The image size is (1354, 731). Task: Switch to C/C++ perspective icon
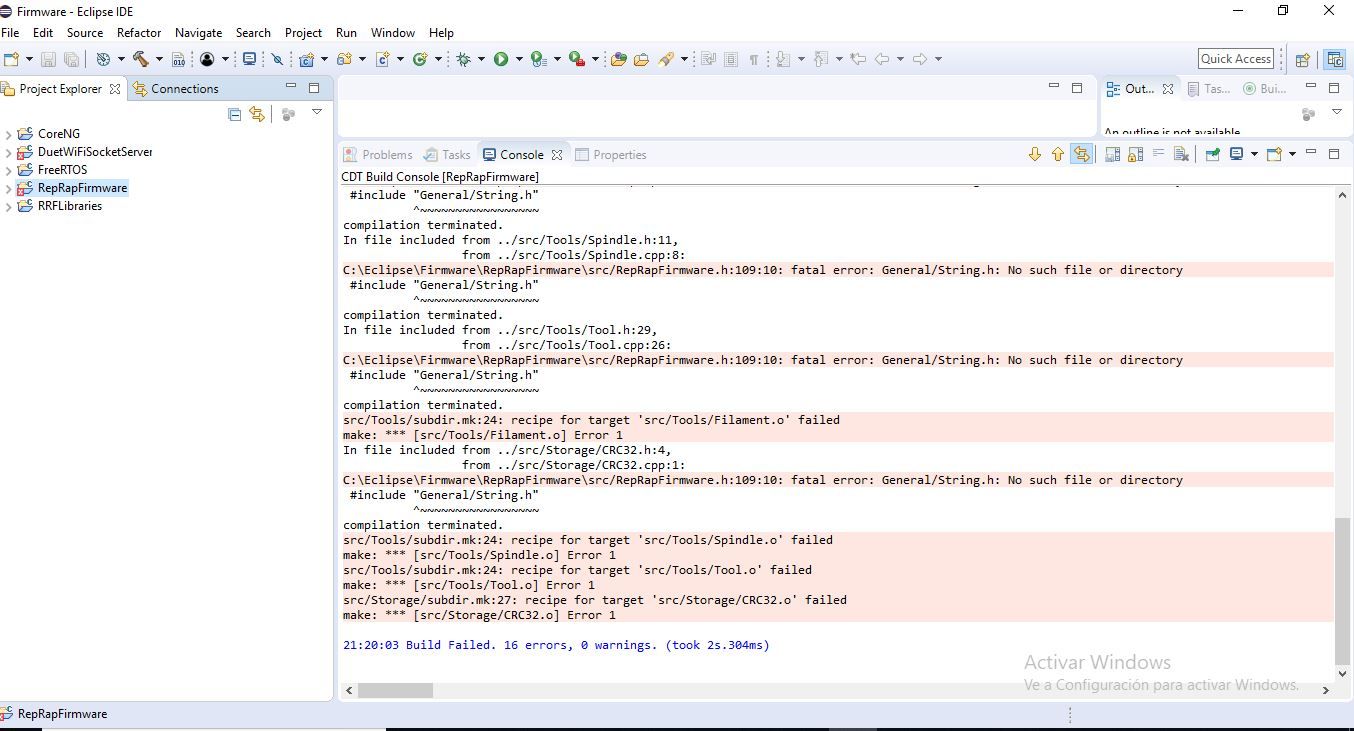pos(1335,60)
